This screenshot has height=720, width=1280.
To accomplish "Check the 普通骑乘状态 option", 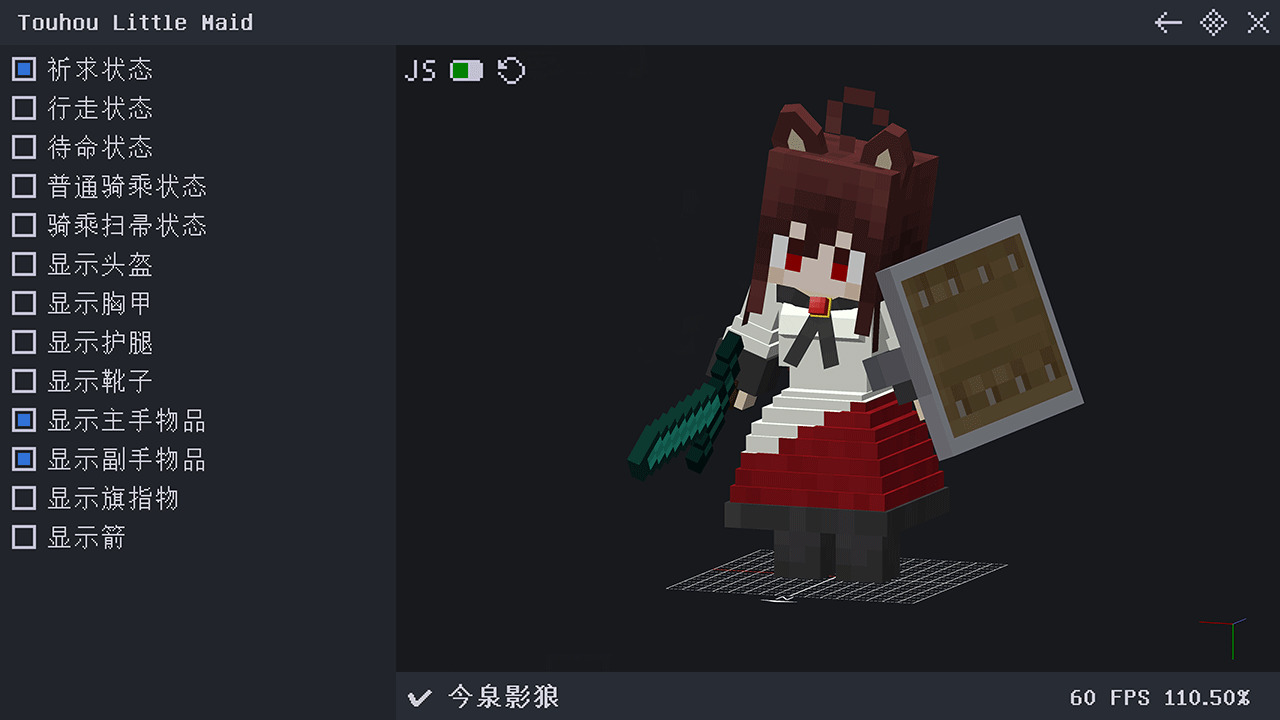I will (x=24, y=186).
